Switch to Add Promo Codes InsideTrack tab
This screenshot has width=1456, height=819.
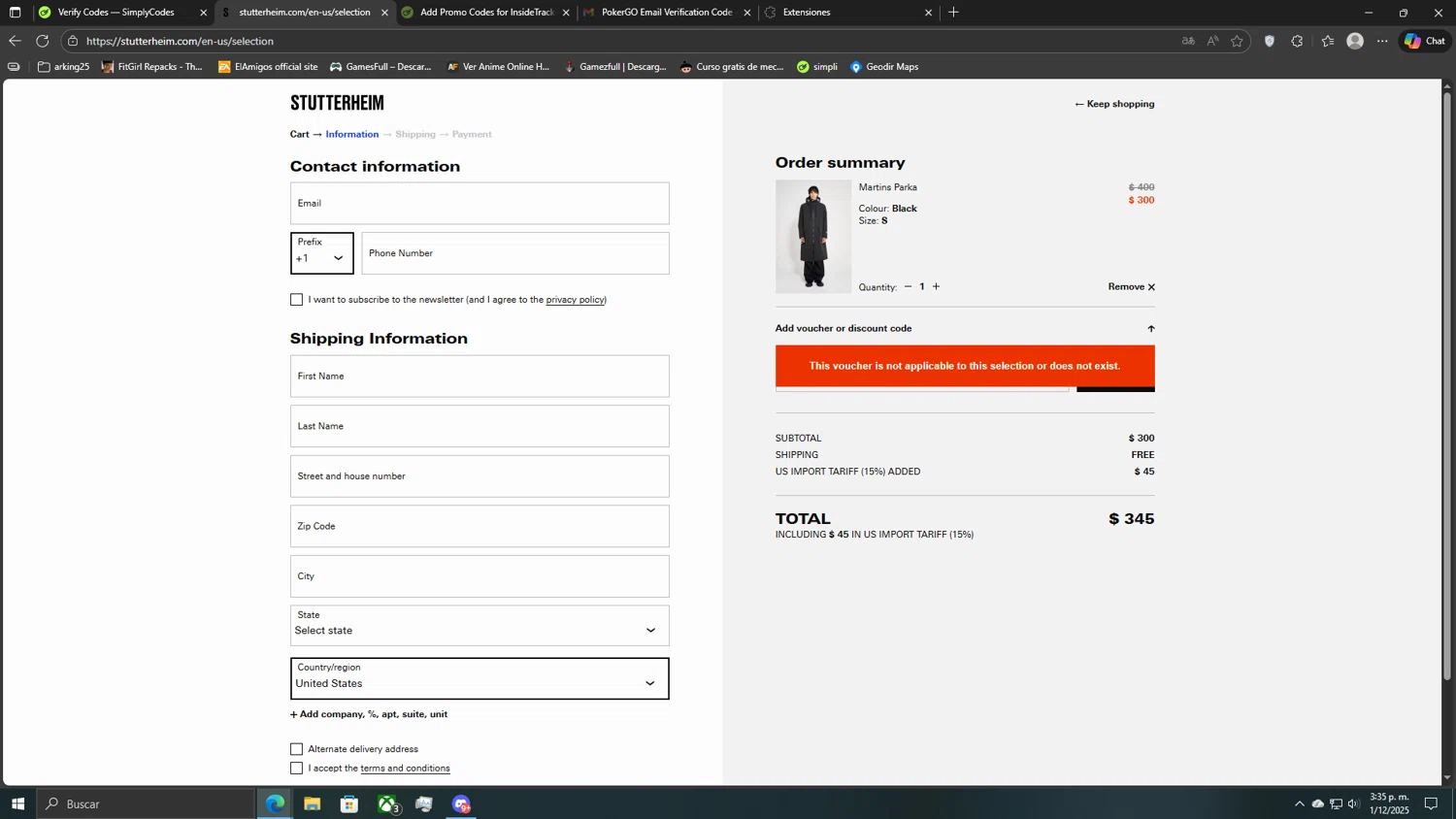(485, 13)
